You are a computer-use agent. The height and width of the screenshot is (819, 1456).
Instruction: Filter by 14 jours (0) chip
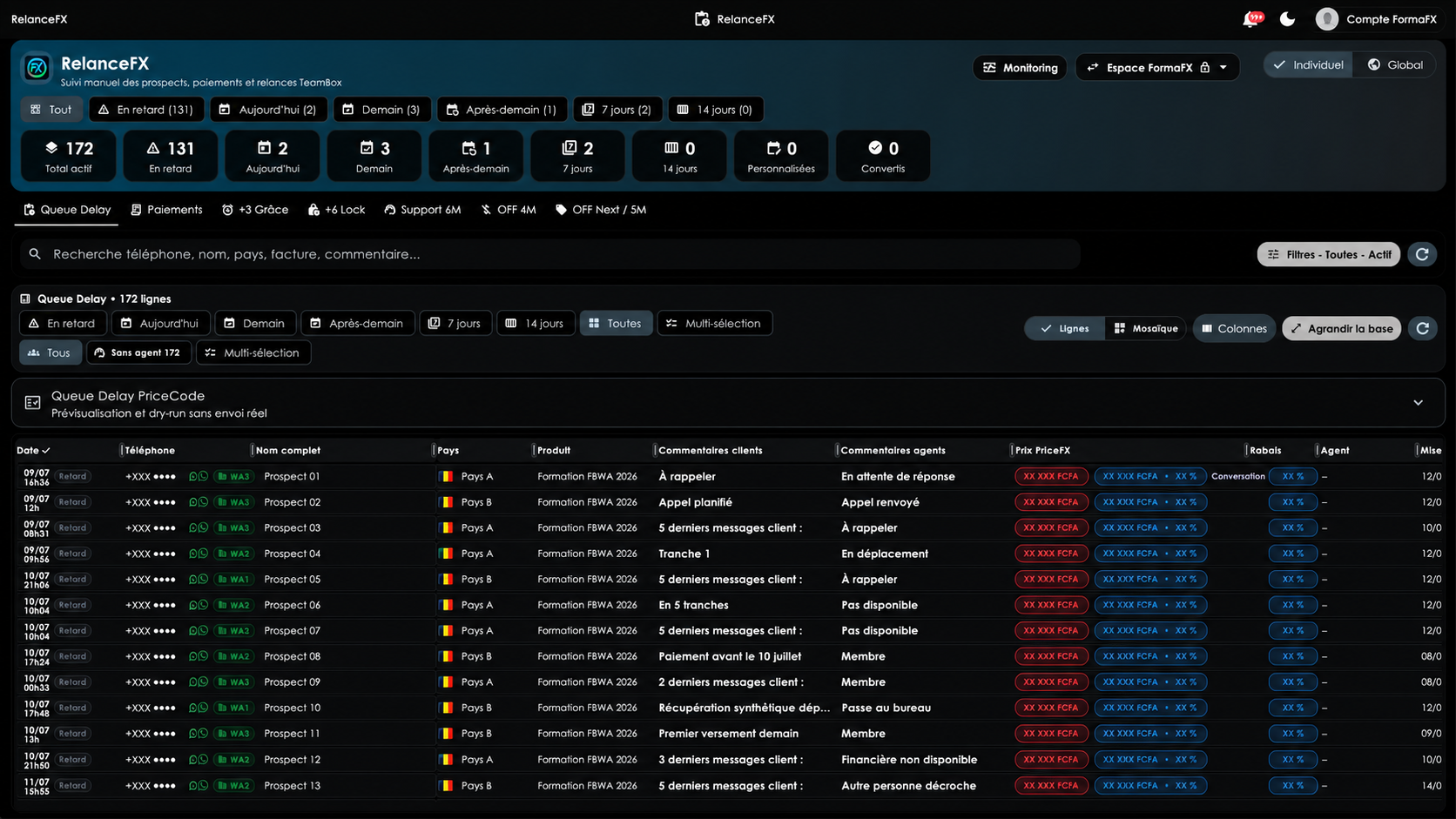716,110
